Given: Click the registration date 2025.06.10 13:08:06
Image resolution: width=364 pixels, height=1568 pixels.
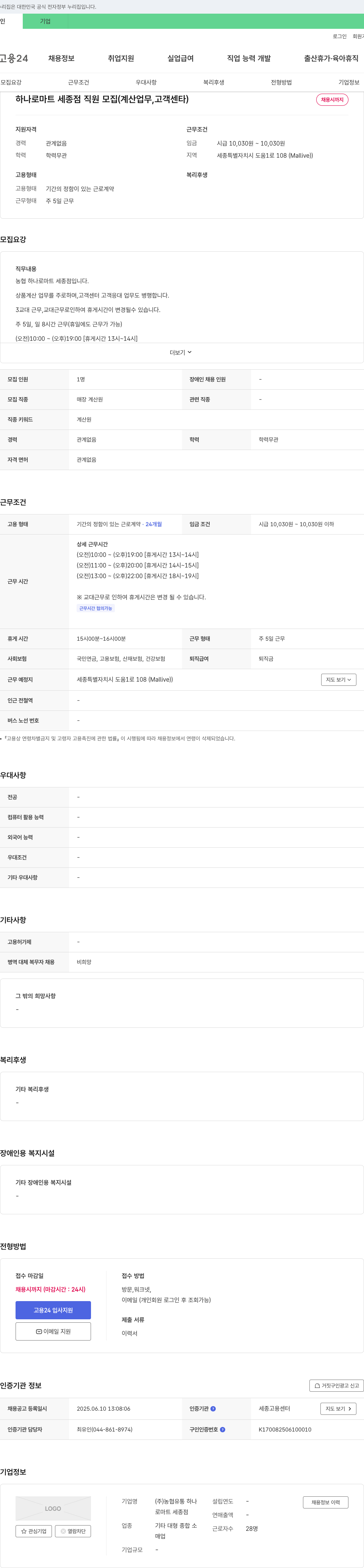Looking at the screenshot, I should pyautogui.click(x=104, y=1408).
